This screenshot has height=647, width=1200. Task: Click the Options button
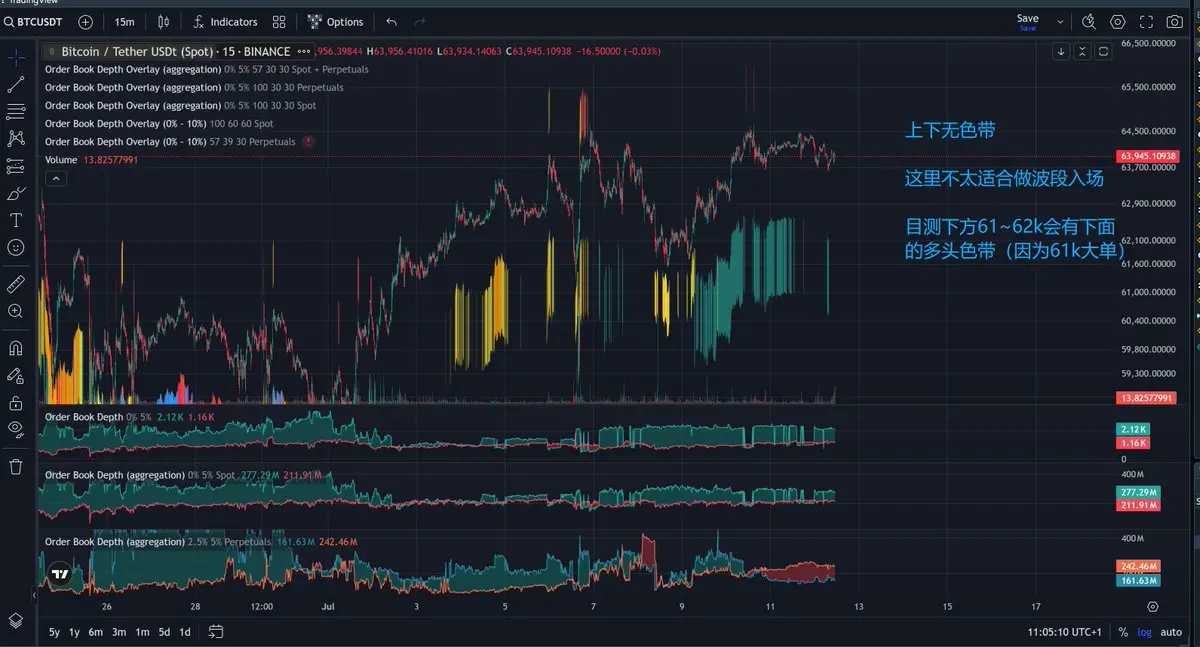coord(335,21)
